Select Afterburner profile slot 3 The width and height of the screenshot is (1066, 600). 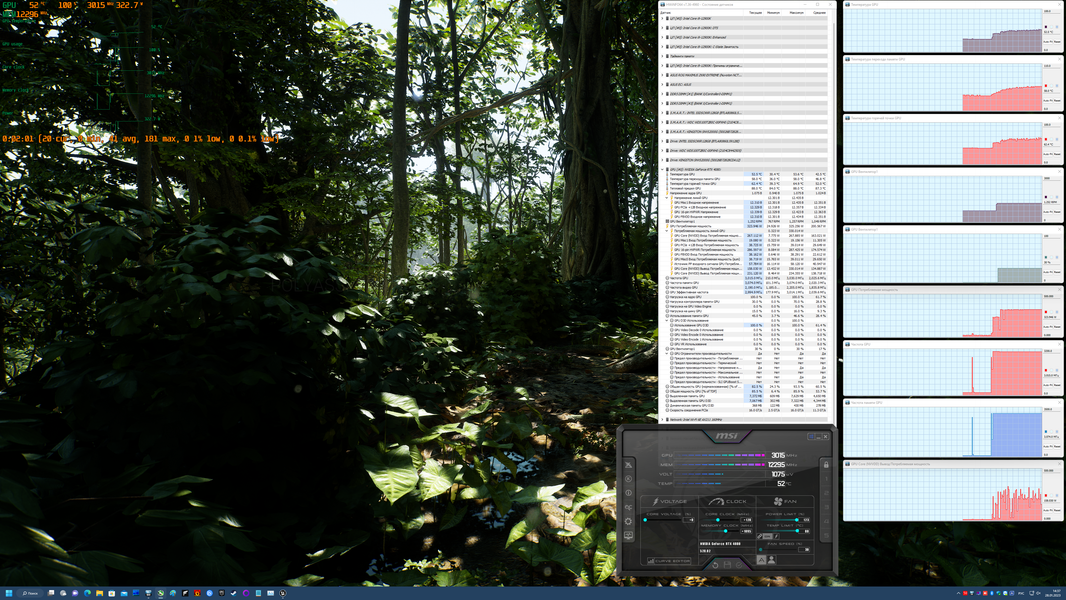[x=826, y=508]
